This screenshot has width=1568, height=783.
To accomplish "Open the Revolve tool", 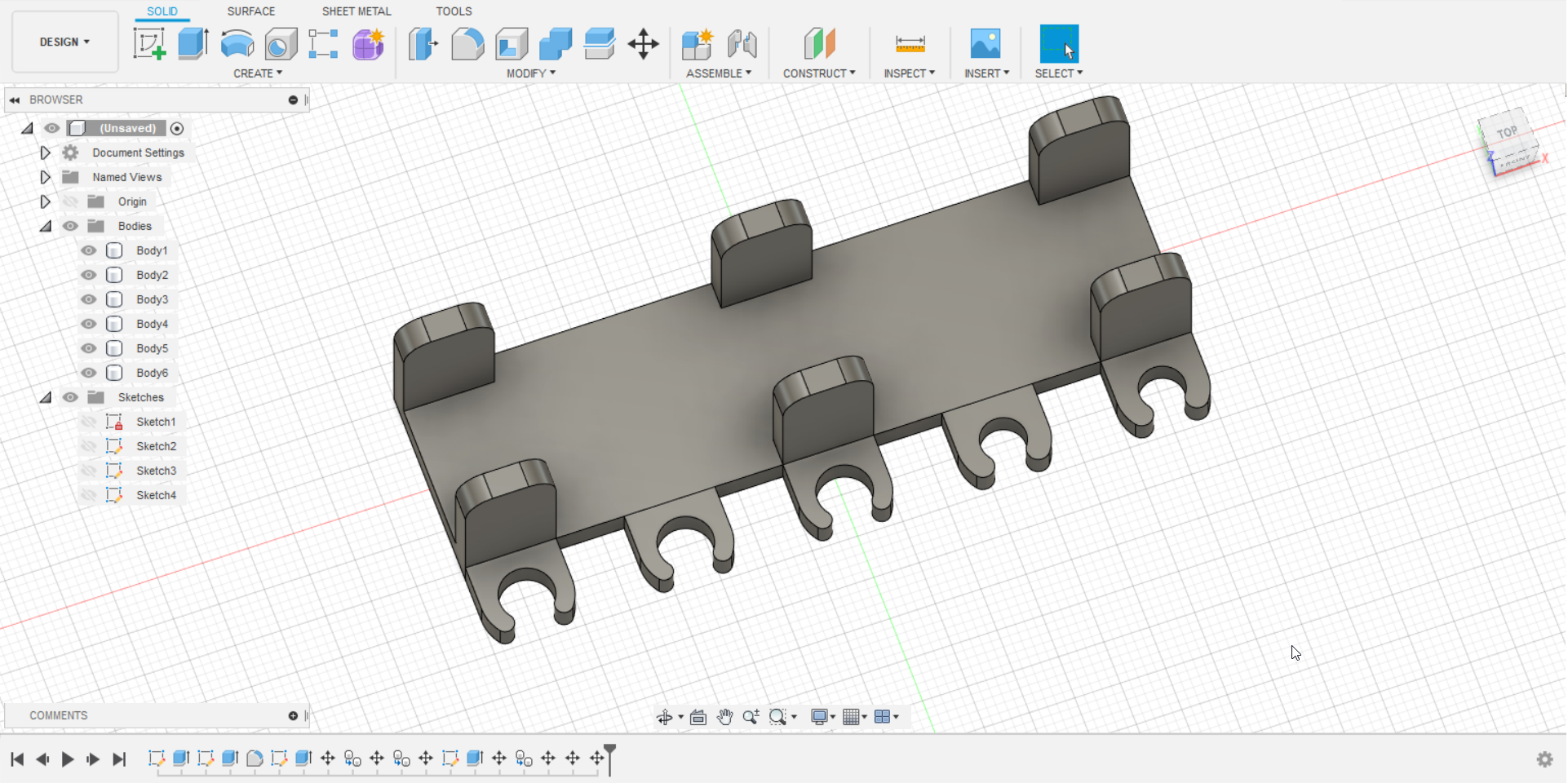I will pyautogui.click(x=237, y=44).
